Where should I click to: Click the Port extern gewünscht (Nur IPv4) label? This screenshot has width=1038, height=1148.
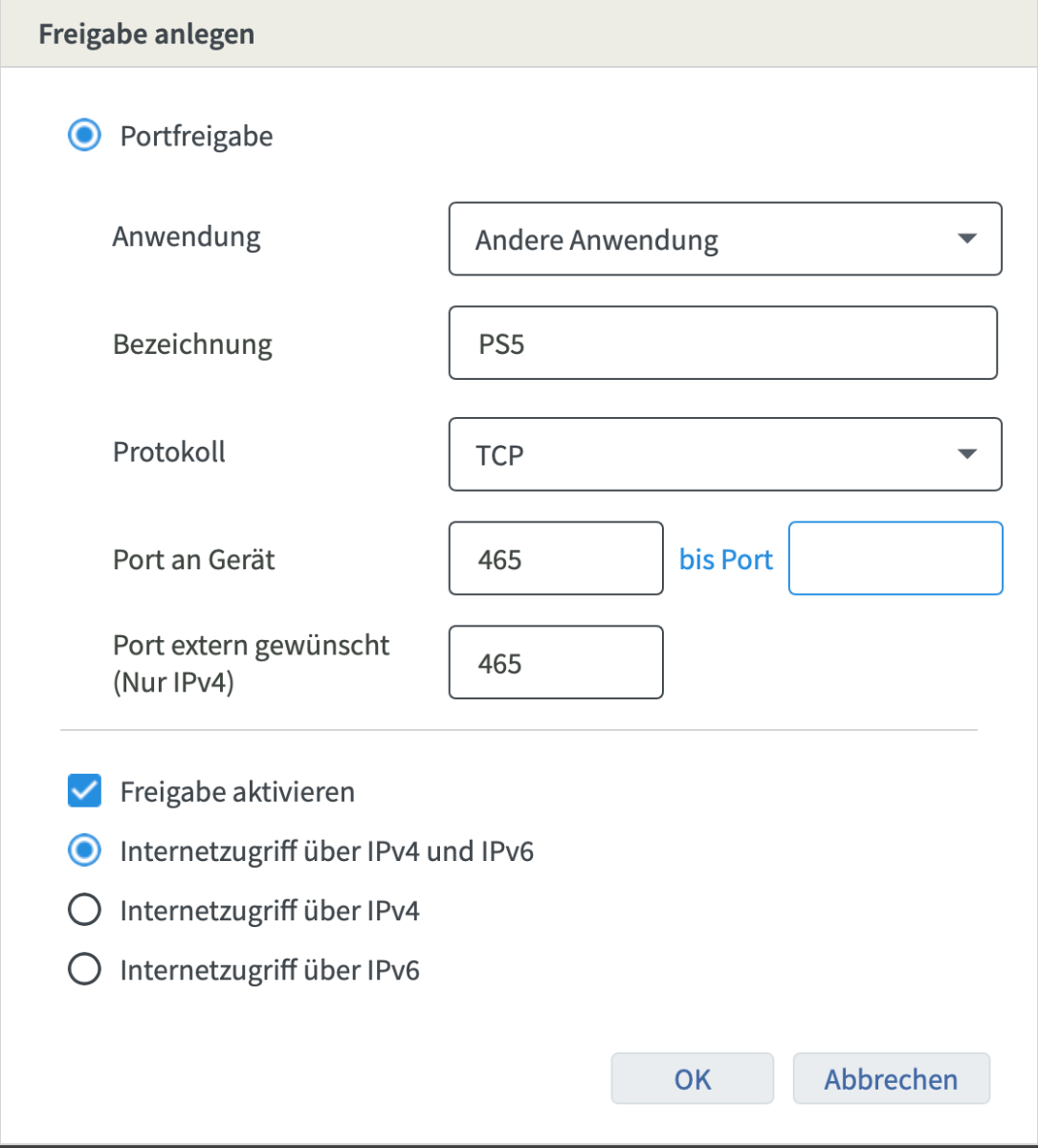pyautogui.click(x=252, y=664)
